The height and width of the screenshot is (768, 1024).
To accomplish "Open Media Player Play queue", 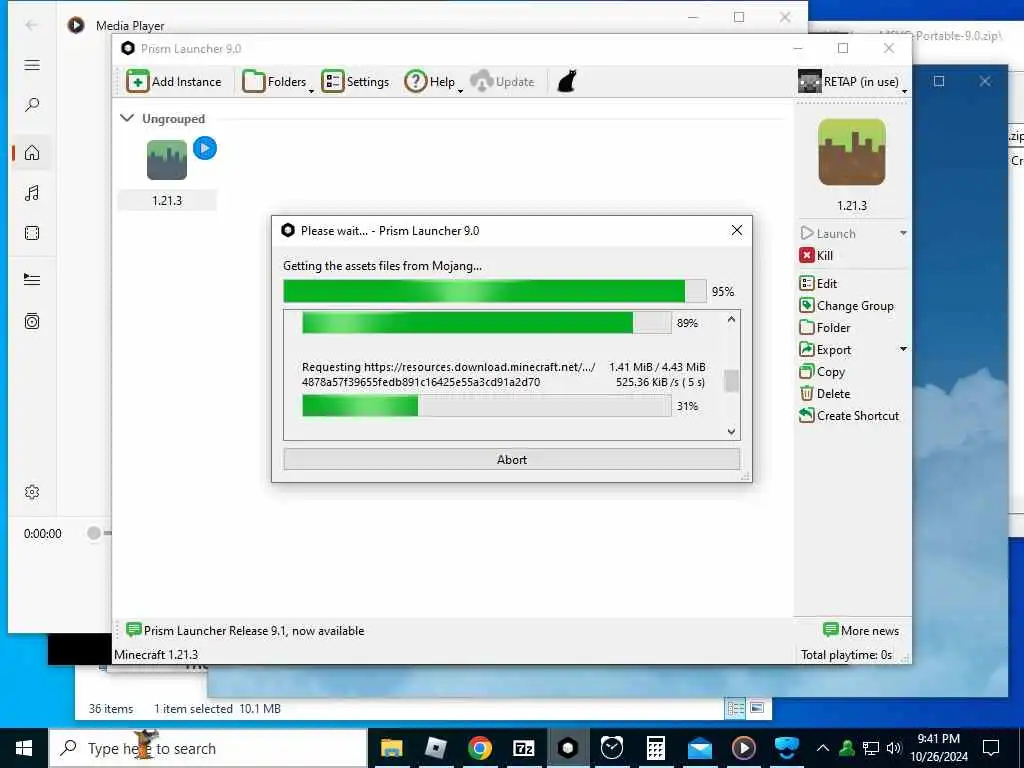I will tap(32, 280).
